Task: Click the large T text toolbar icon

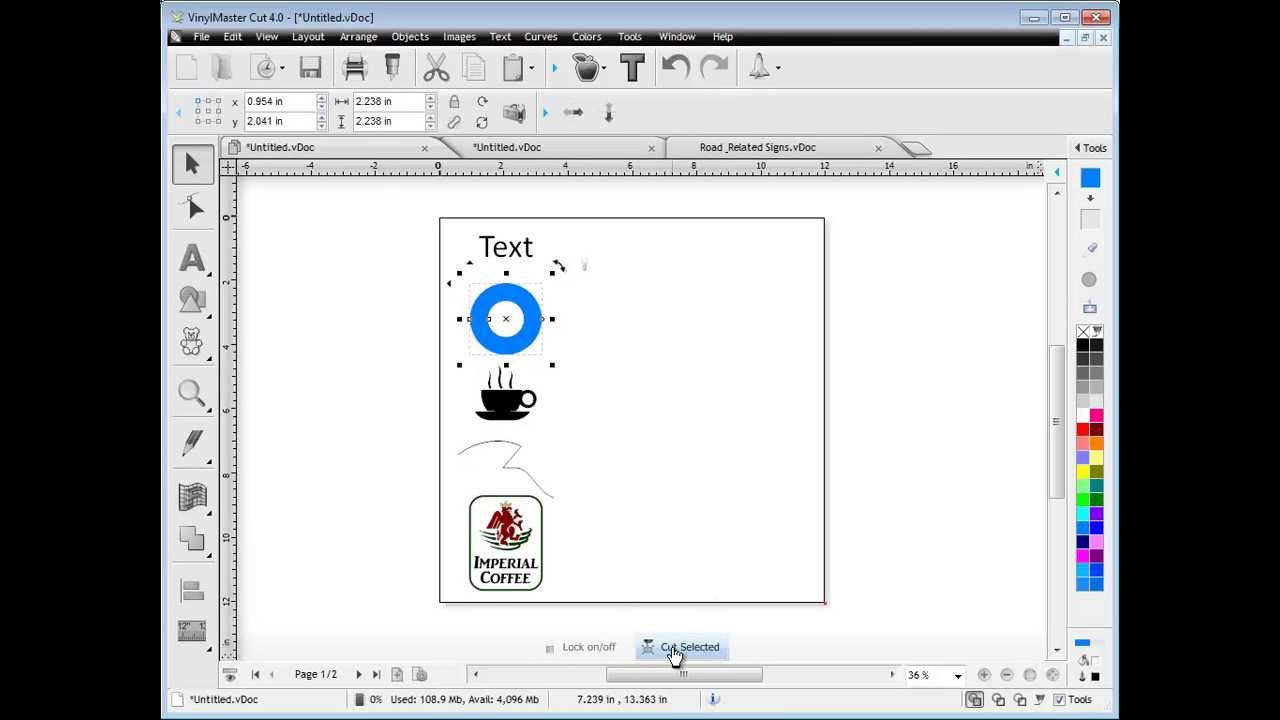Action: (632, 68)
